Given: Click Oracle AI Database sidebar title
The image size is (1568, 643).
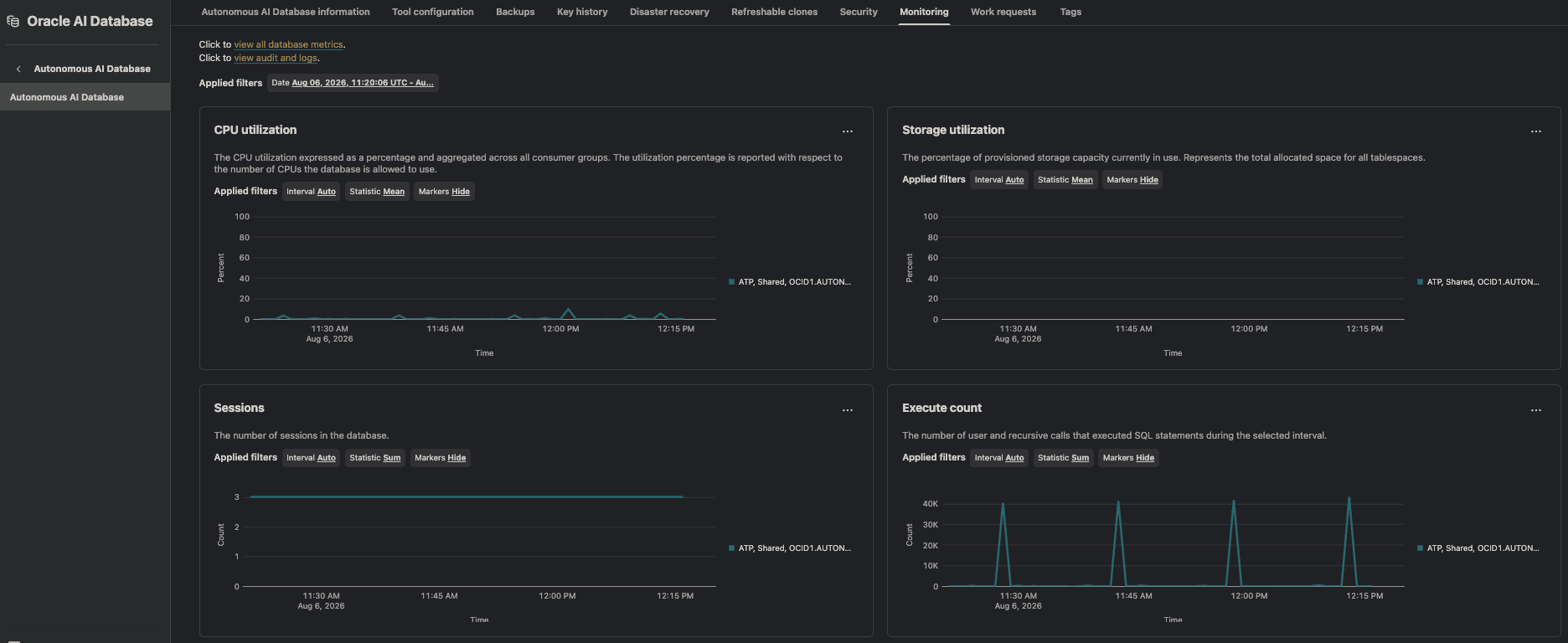Looking at the screenshot, I should point(90,21).
